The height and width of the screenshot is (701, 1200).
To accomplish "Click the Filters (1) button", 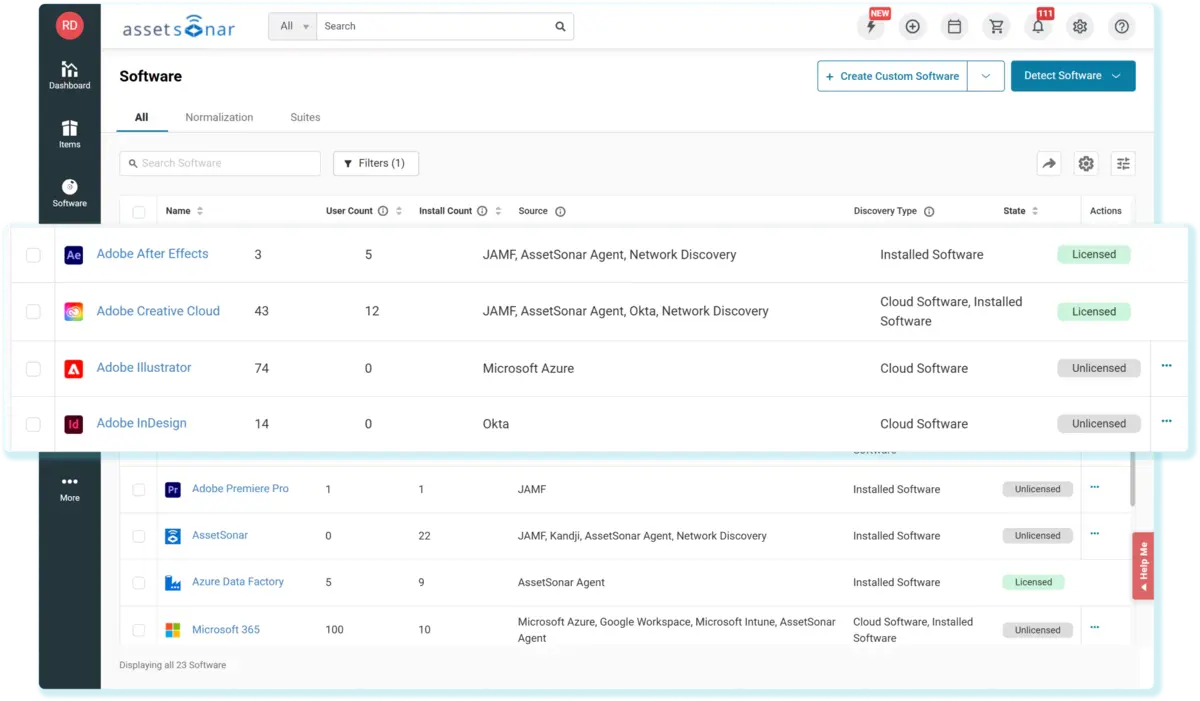I will point(375,163).
